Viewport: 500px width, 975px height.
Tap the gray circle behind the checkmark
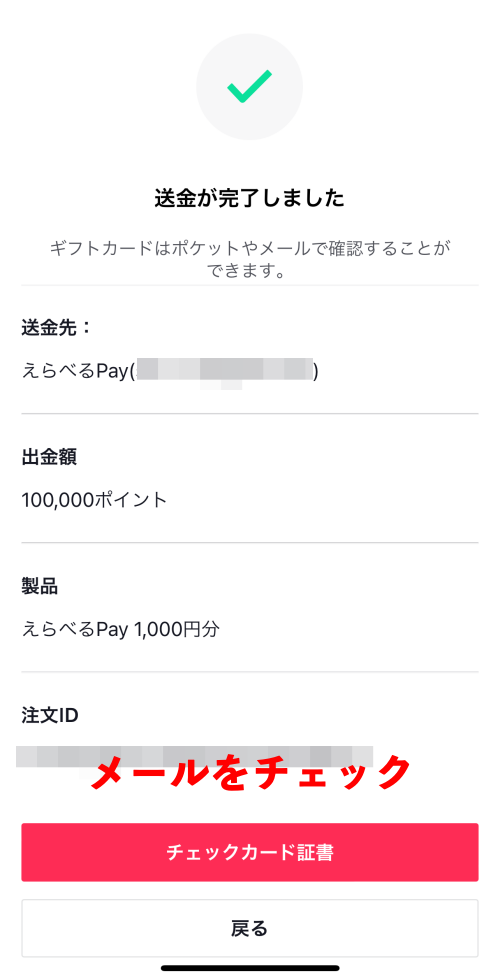coord(249,86)
